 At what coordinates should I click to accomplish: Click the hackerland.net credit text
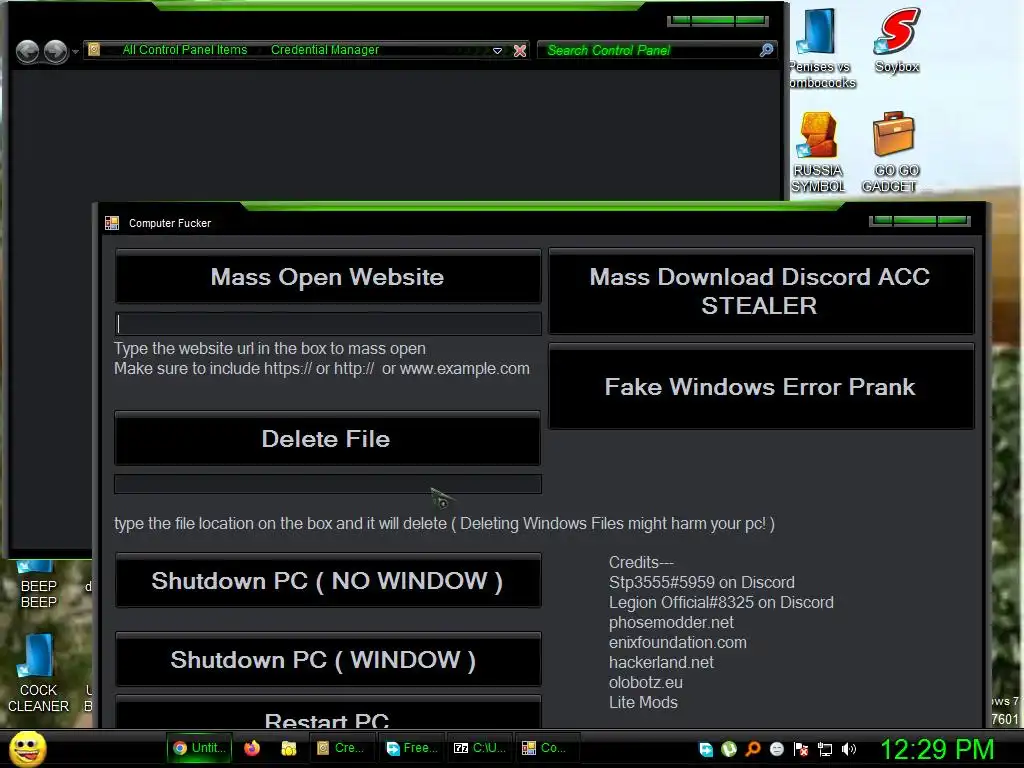(x=662, y=662)
